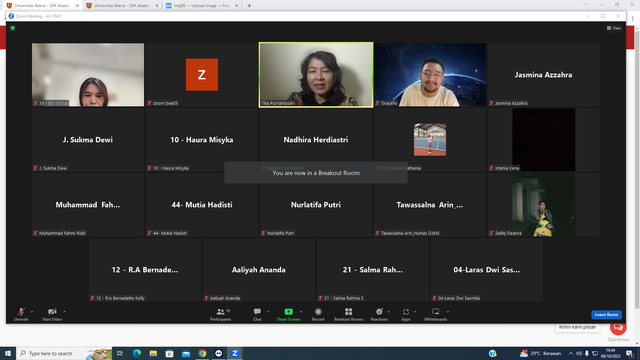Image resolution: width=640 pixels, height=360 pixels.
Task: Select the 12 - R.A Bernade... participant tile
Action: pos(145,269)
